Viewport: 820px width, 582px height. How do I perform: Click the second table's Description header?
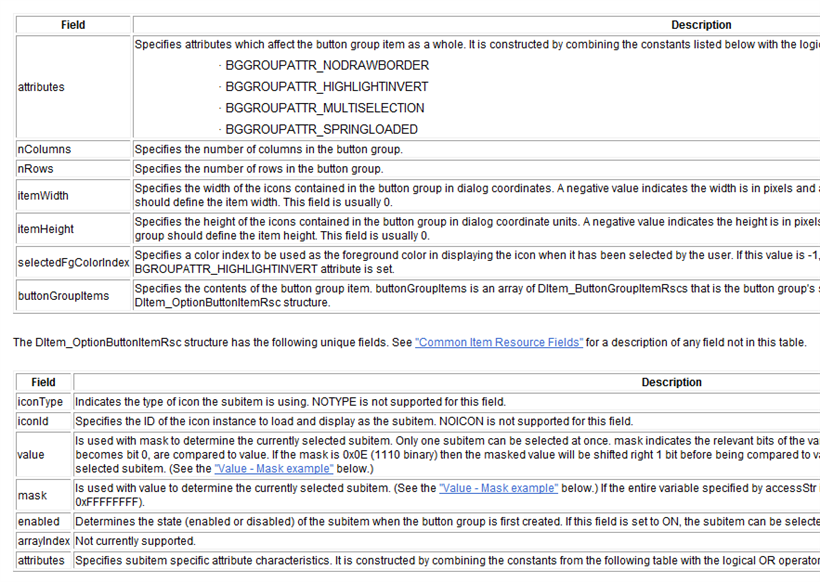[x=671, y=382]
